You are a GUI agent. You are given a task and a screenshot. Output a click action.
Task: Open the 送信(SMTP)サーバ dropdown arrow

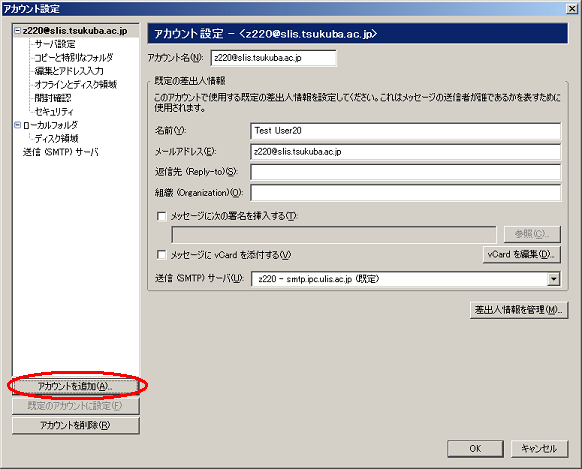click(553, 279)
